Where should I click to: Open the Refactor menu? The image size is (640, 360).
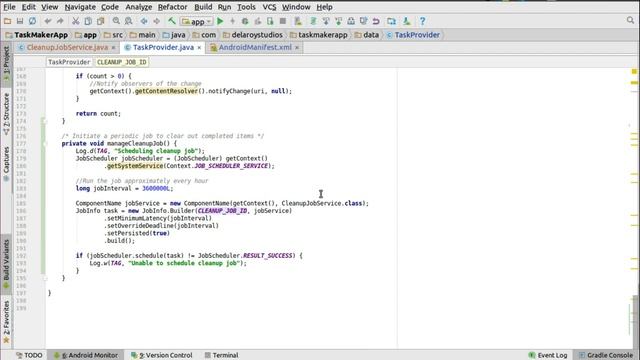click(x=173, y=7)
